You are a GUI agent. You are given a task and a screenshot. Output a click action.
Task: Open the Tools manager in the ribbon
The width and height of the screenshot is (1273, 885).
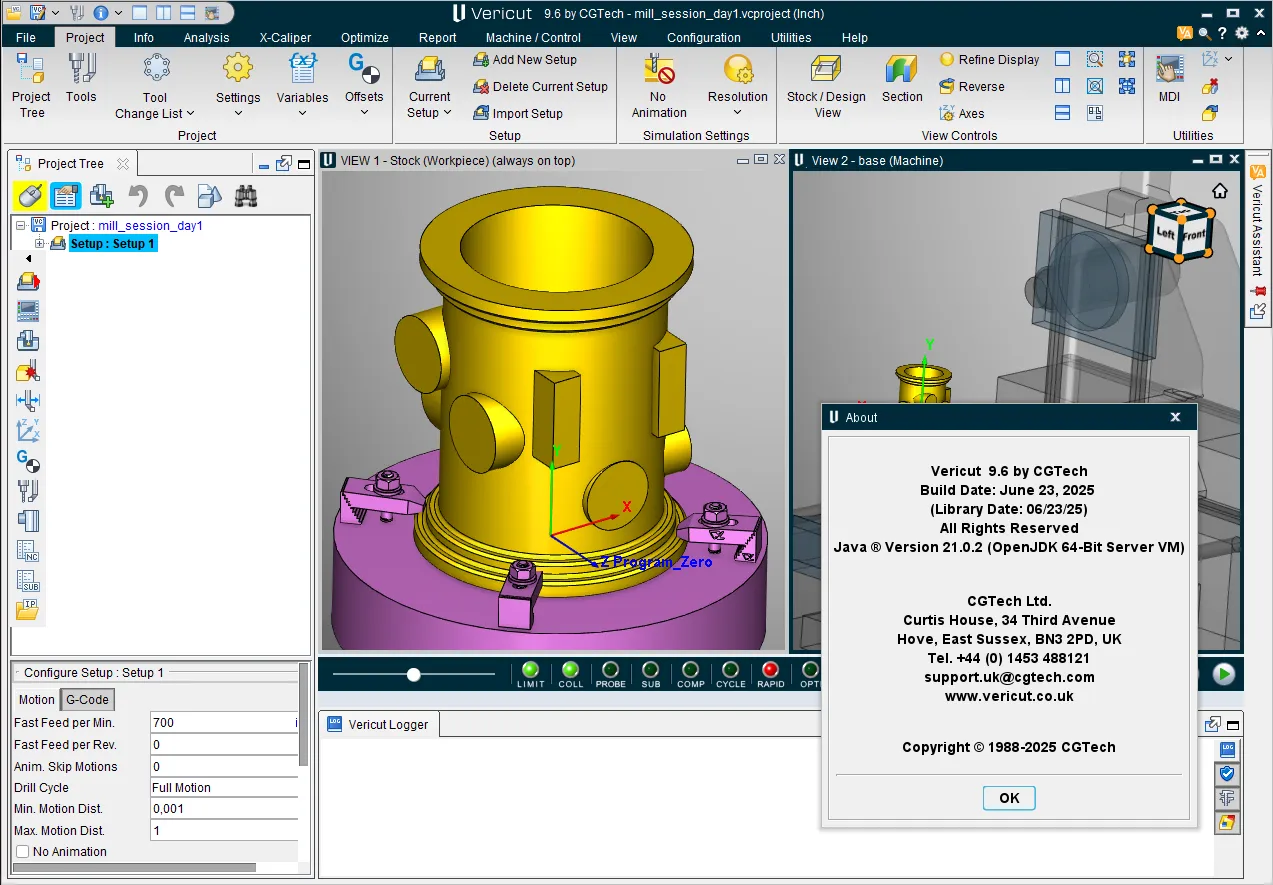pyautogui.click(x=81, y=79)
